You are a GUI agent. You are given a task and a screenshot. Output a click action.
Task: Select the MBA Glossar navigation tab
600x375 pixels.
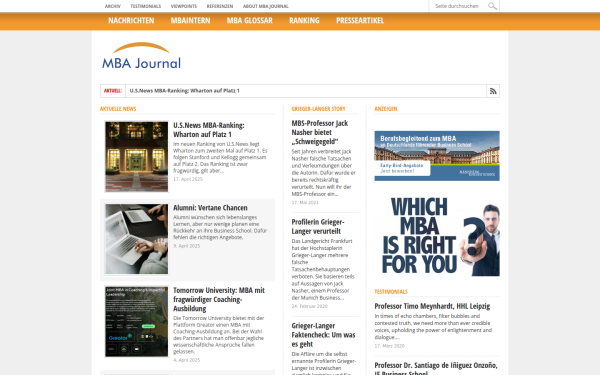[x=249, y=21]
